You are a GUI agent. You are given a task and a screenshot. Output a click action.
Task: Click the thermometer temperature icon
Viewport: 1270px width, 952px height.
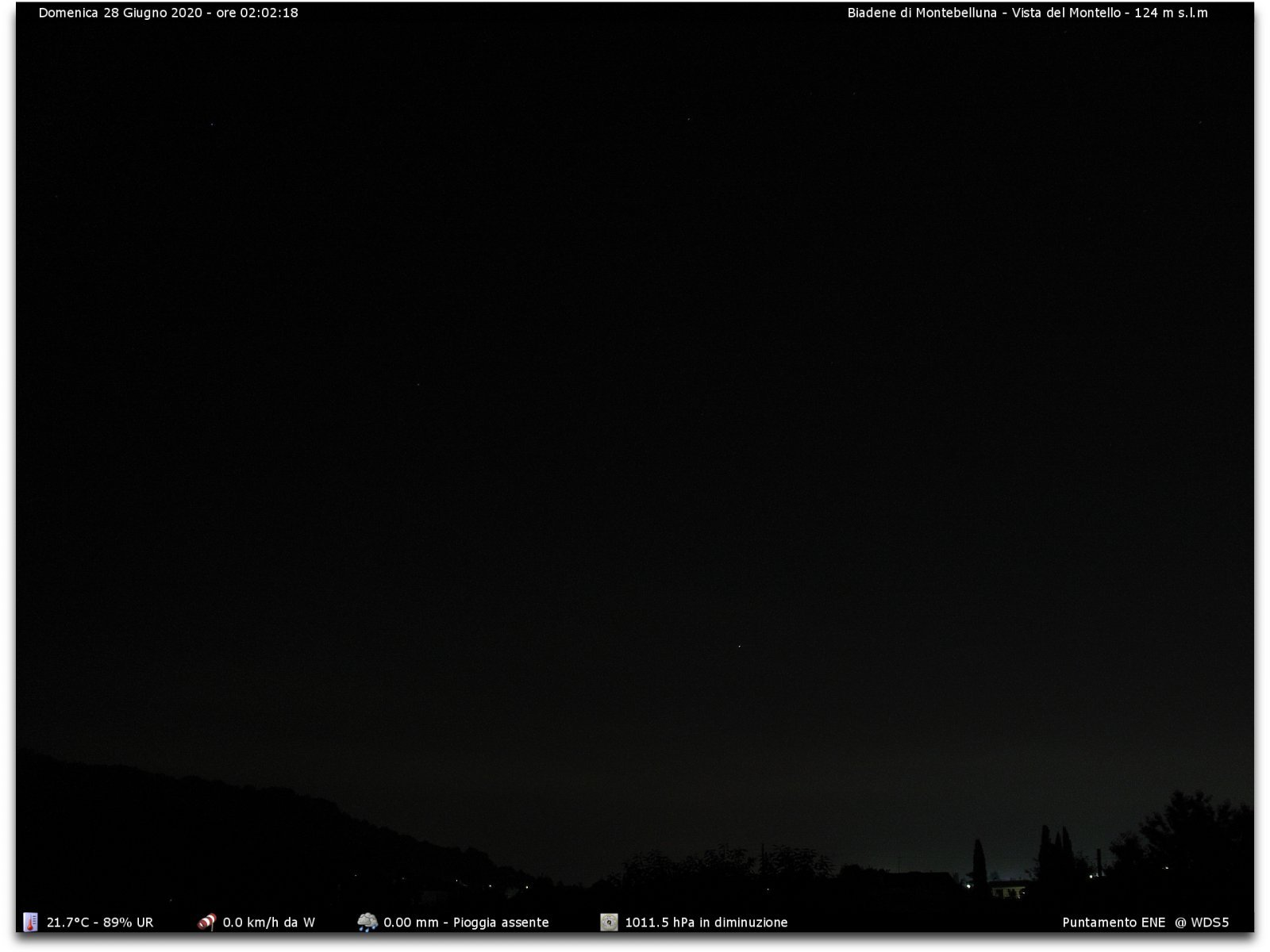[30, 922]
